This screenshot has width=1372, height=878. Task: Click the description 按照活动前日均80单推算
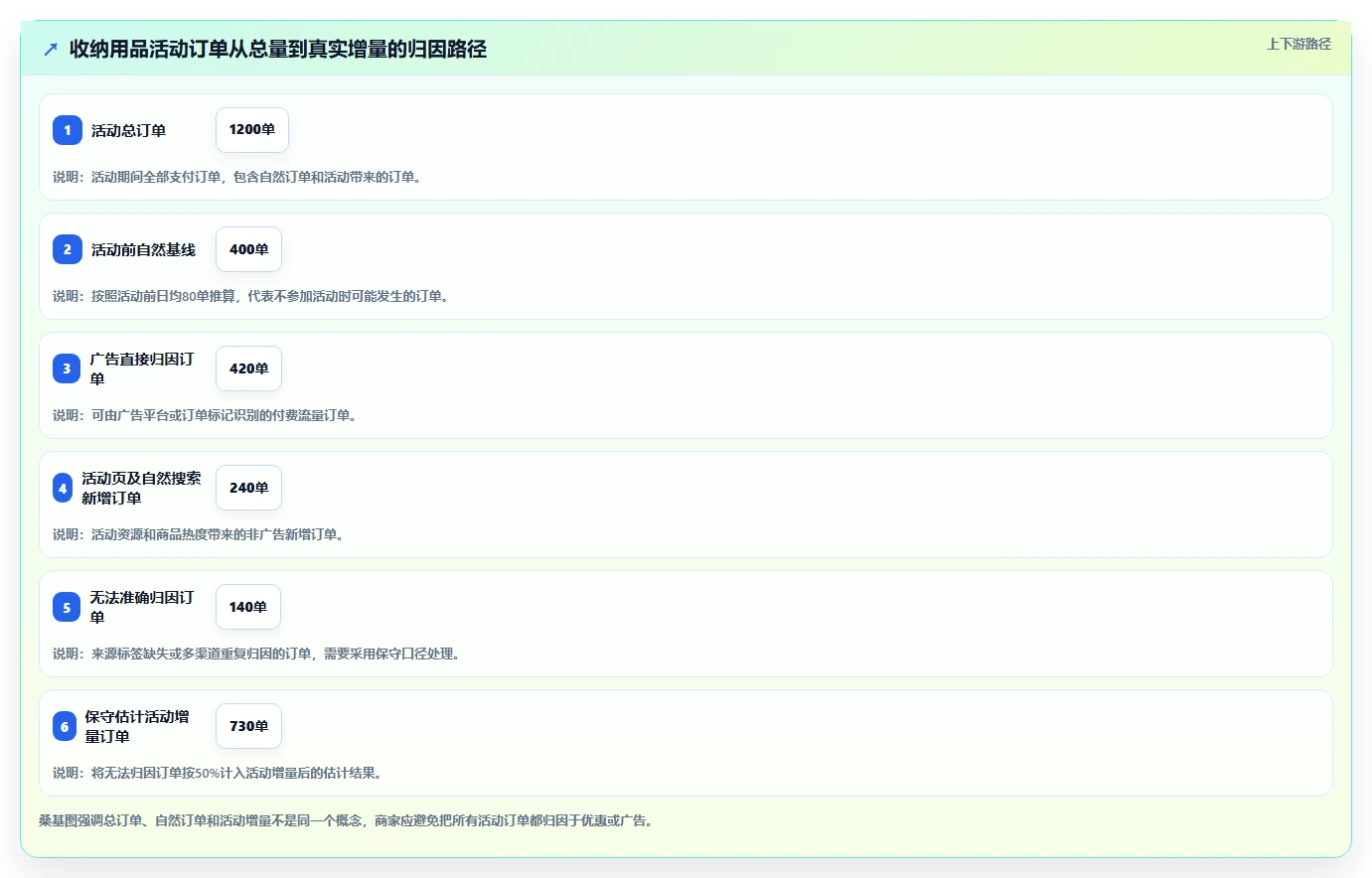251,296
